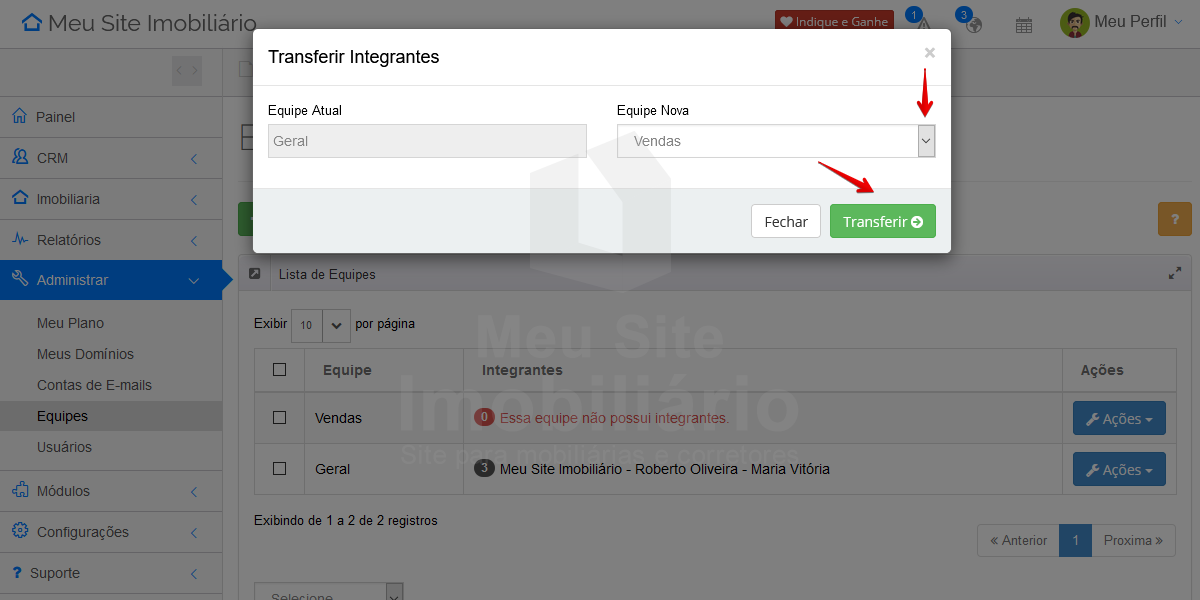Toggle the select-all checkbox in table header
This screenshot has height=600, width=1200.
tap(280, 370)
